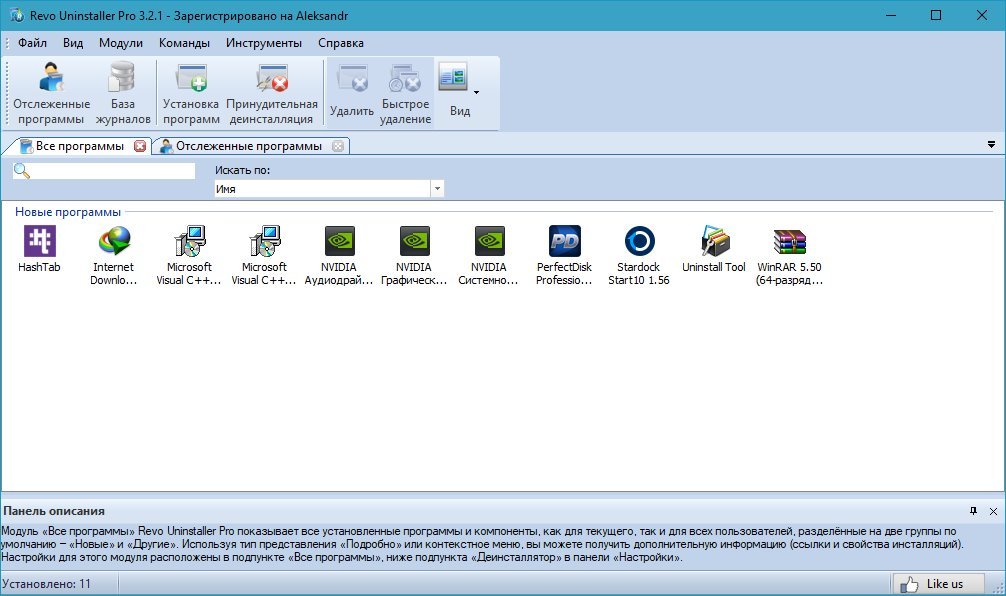The image size is (1006, 596).
Task: Expand the Искать по Имя combo box
Action: point(438,189)
